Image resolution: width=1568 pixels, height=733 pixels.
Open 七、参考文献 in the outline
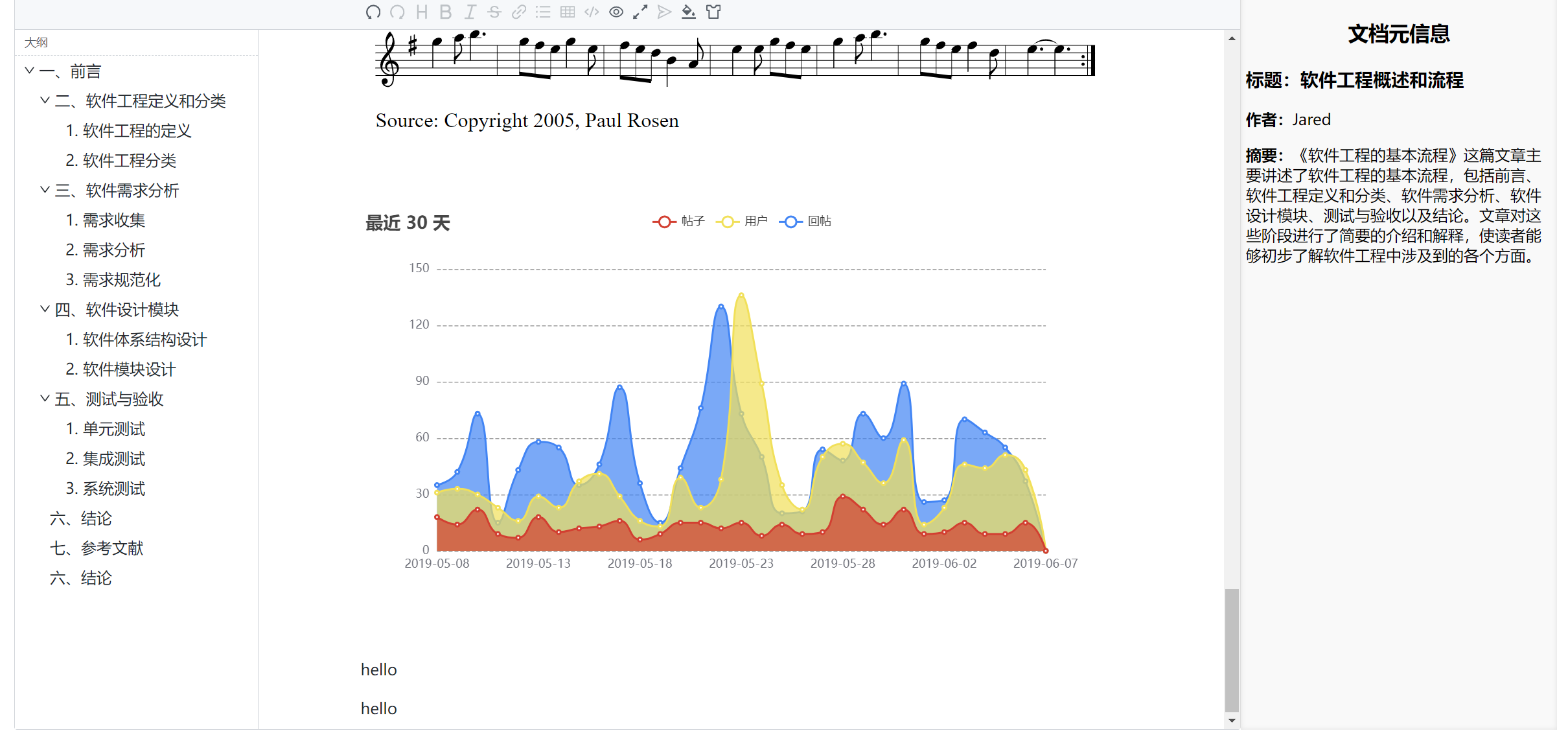[x=97, y=548]
